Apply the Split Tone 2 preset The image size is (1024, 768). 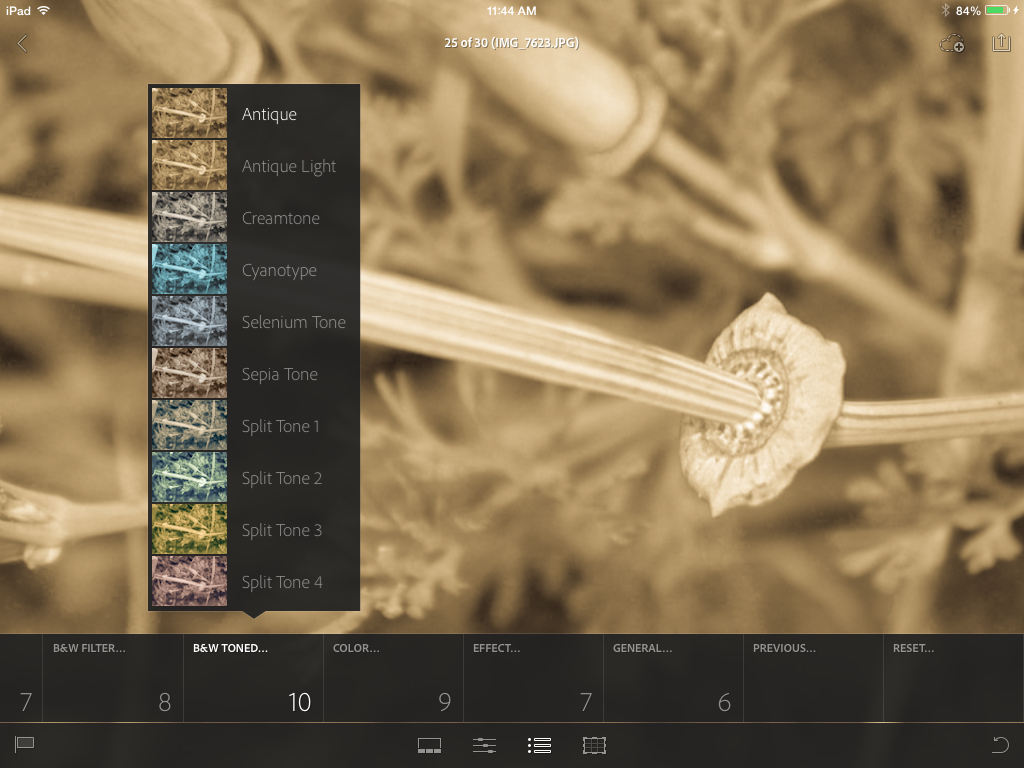click(x=255, y=478)
